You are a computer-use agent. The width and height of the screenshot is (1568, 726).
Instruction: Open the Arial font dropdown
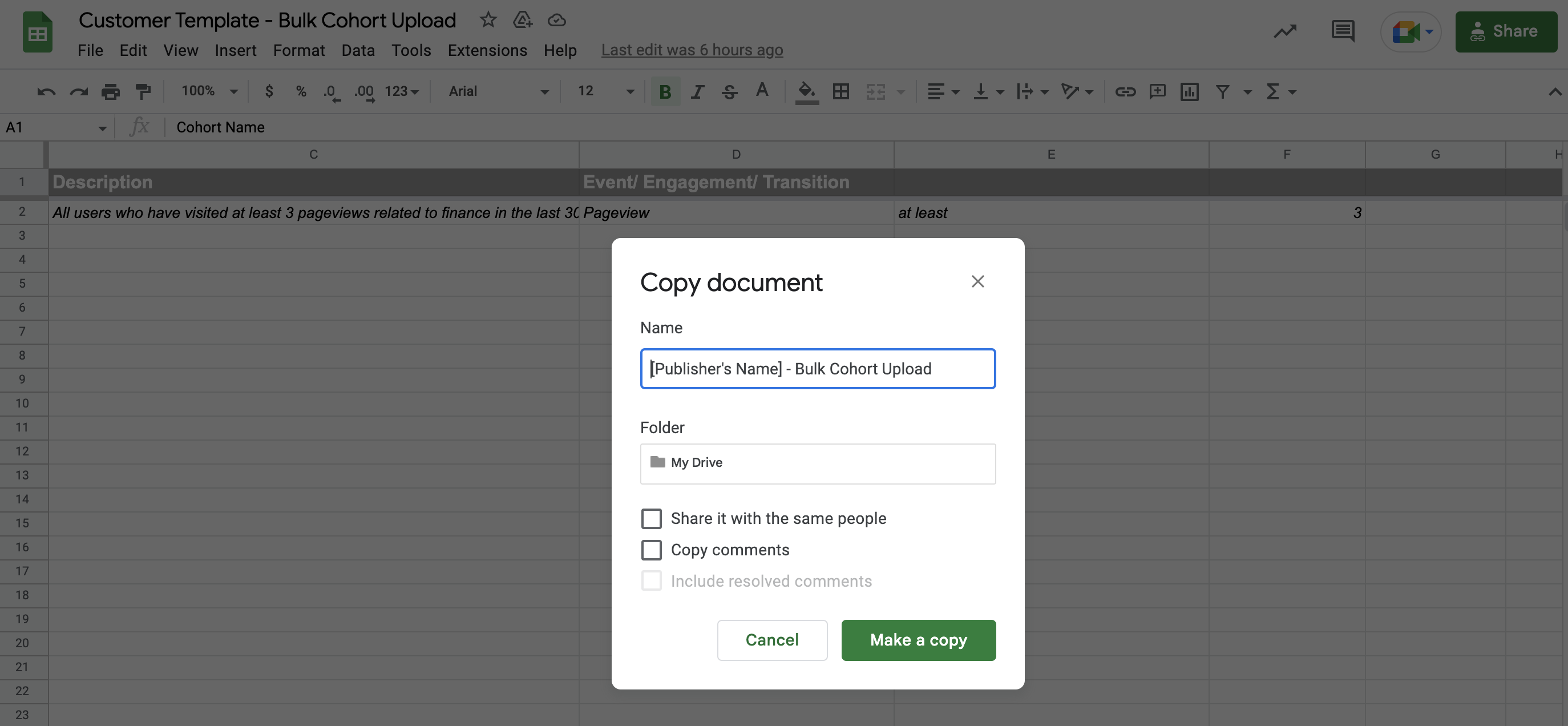(x=498, y=91)
